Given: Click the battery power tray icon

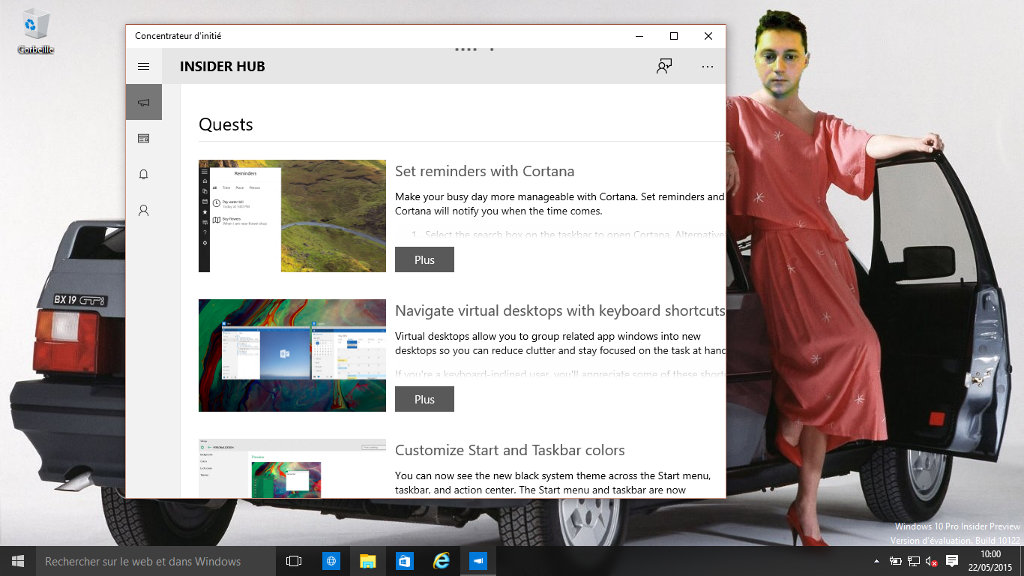Looking at the screenshot, I should (895, 561).
